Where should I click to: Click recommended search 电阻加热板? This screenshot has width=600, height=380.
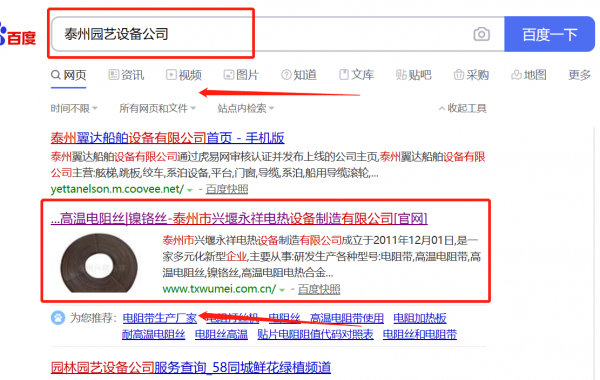tap(420, 318)
